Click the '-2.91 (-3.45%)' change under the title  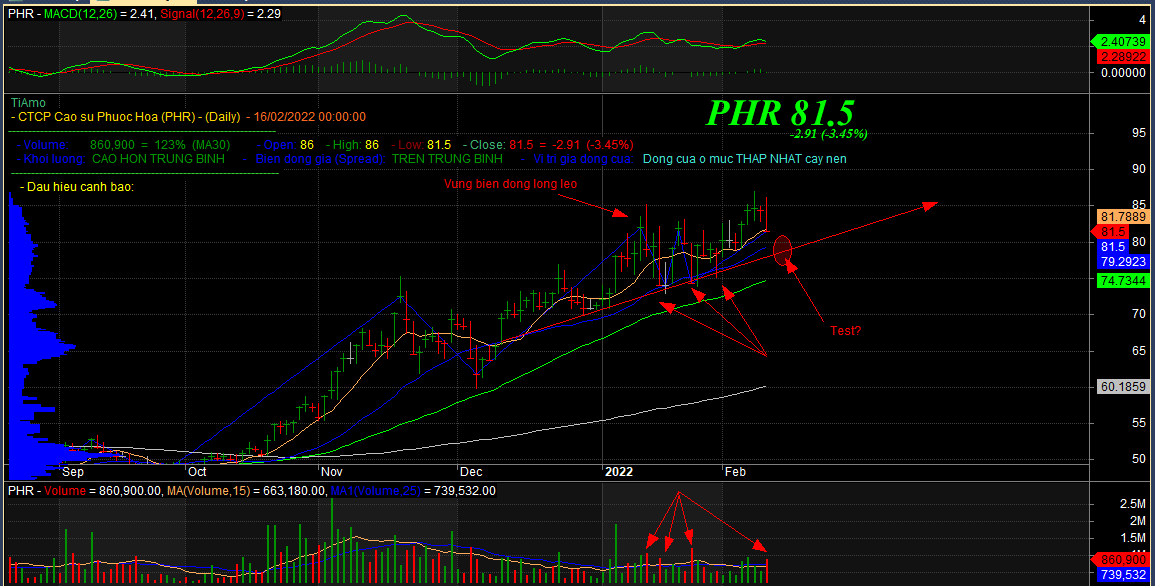click(x=828, y=134)
